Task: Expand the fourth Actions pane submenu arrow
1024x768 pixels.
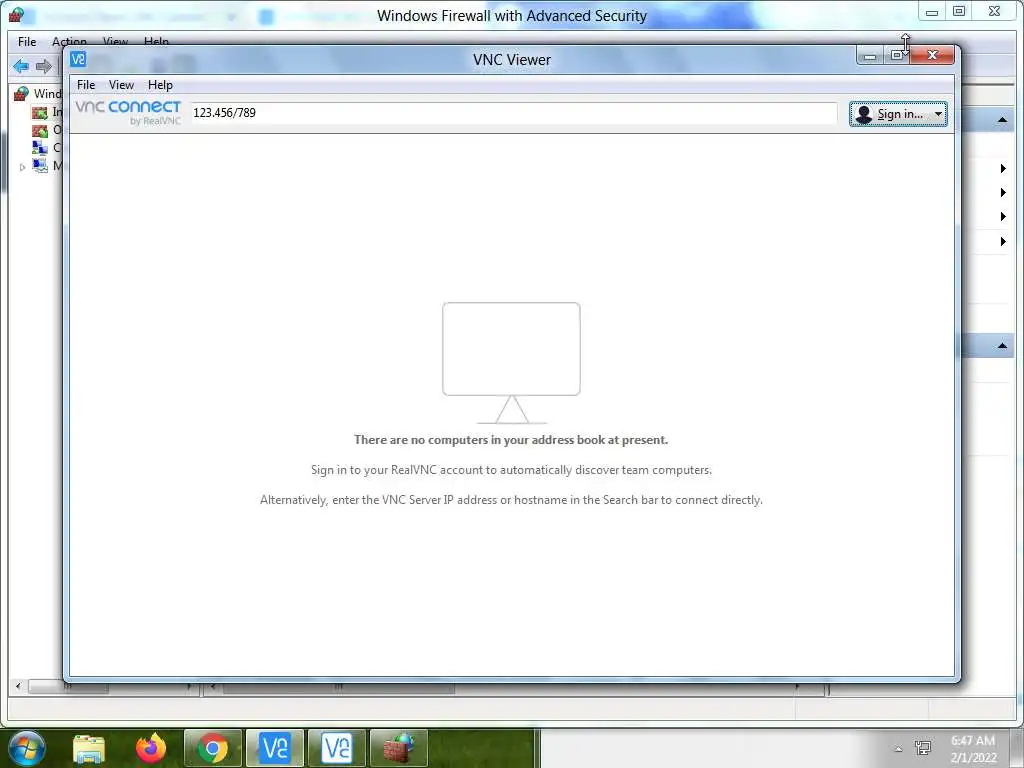Action: click(1003, 242)
